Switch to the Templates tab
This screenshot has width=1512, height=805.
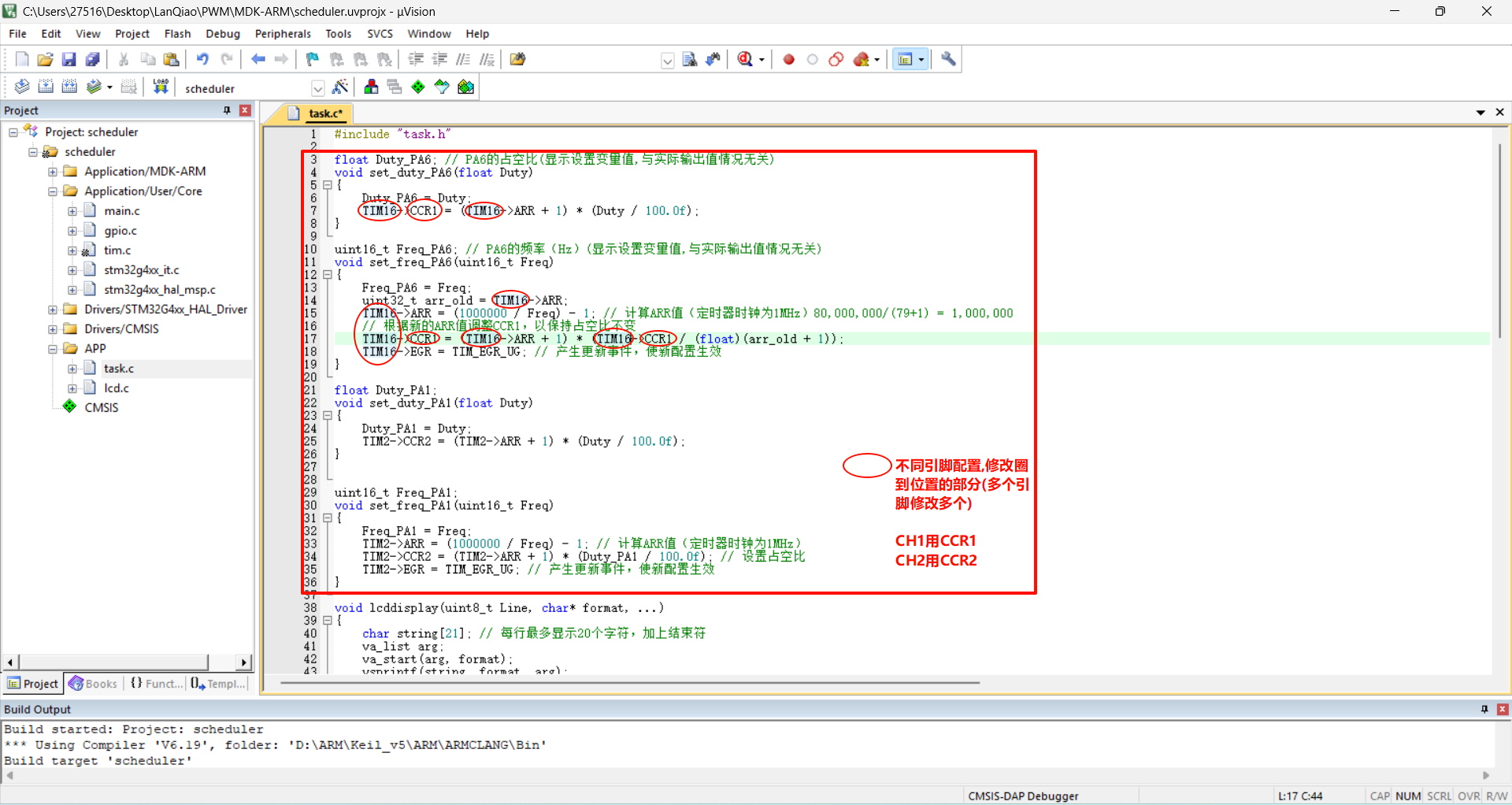218,684
